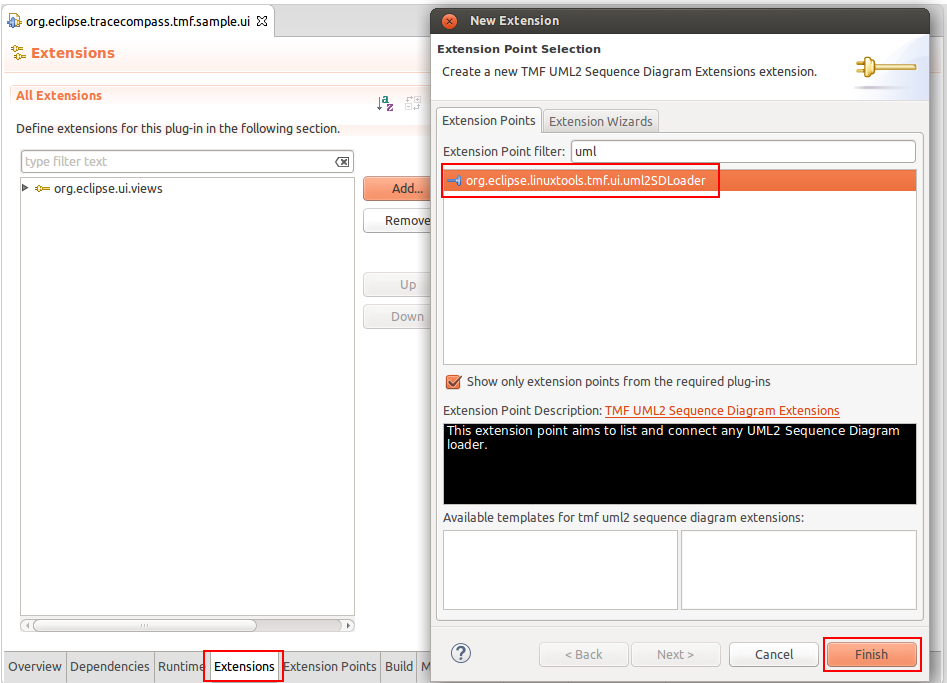Sort extensions alphabetically

(385, 103)
